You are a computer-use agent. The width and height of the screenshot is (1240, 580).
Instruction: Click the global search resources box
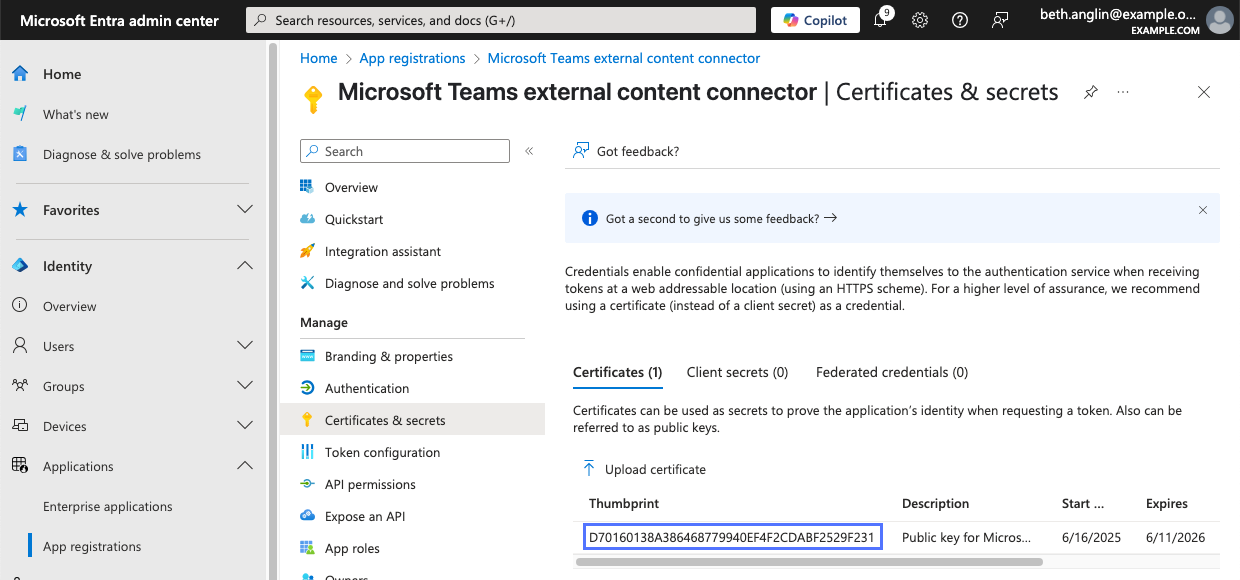[501, 20]
